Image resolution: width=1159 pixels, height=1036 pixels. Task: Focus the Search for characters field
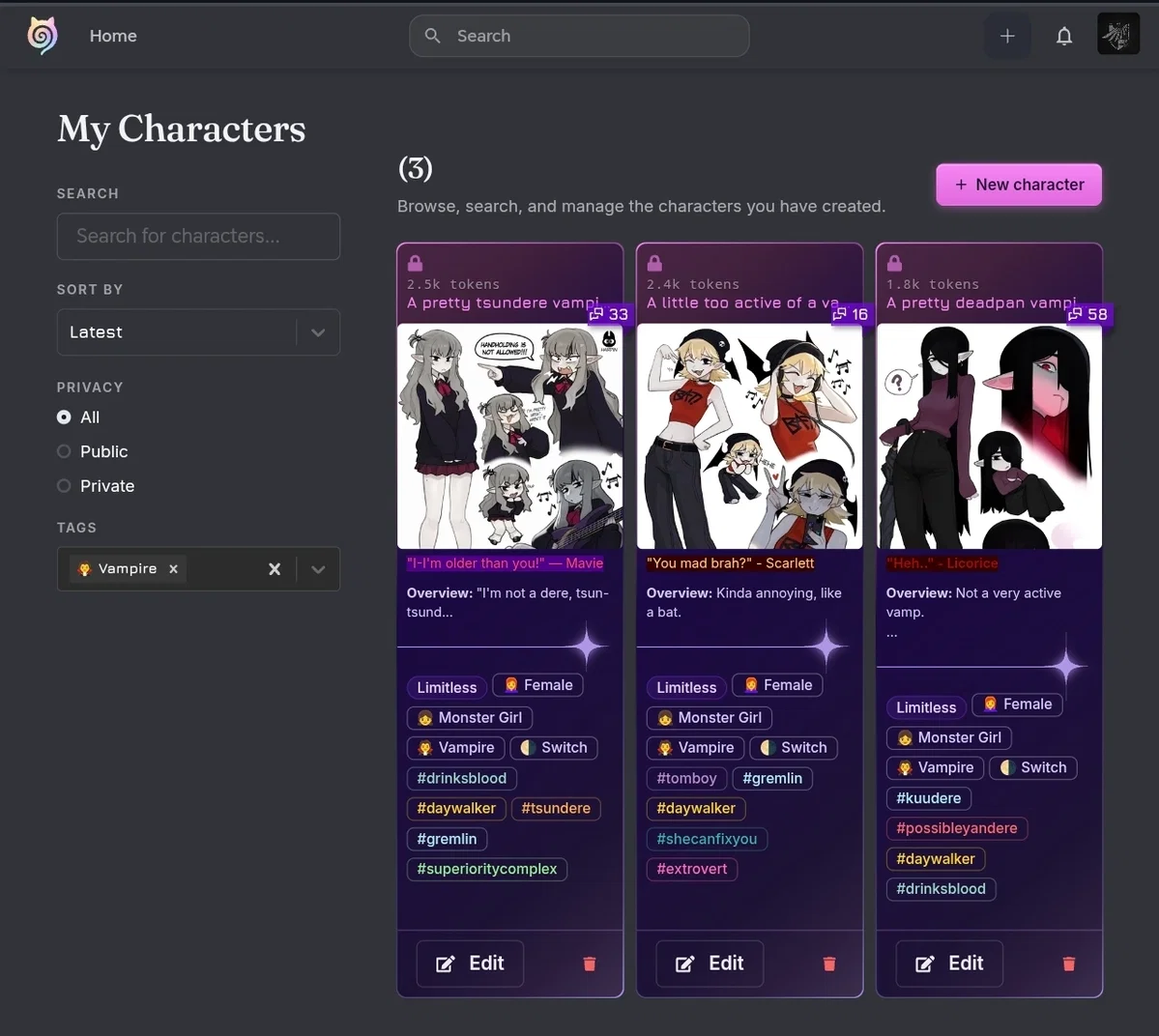click(198, 237)
